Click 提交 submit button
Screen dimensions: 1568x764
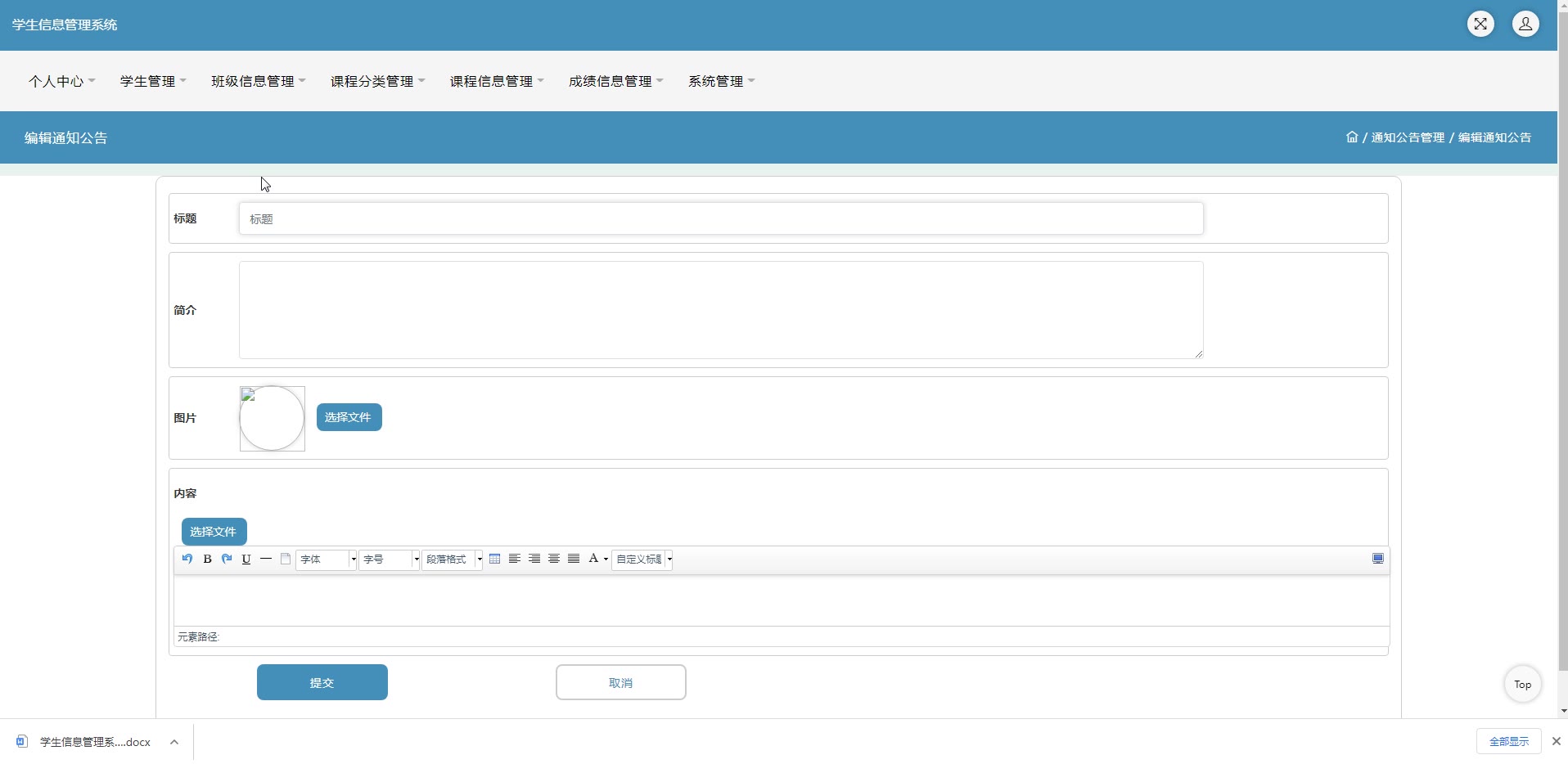[322, 682]
